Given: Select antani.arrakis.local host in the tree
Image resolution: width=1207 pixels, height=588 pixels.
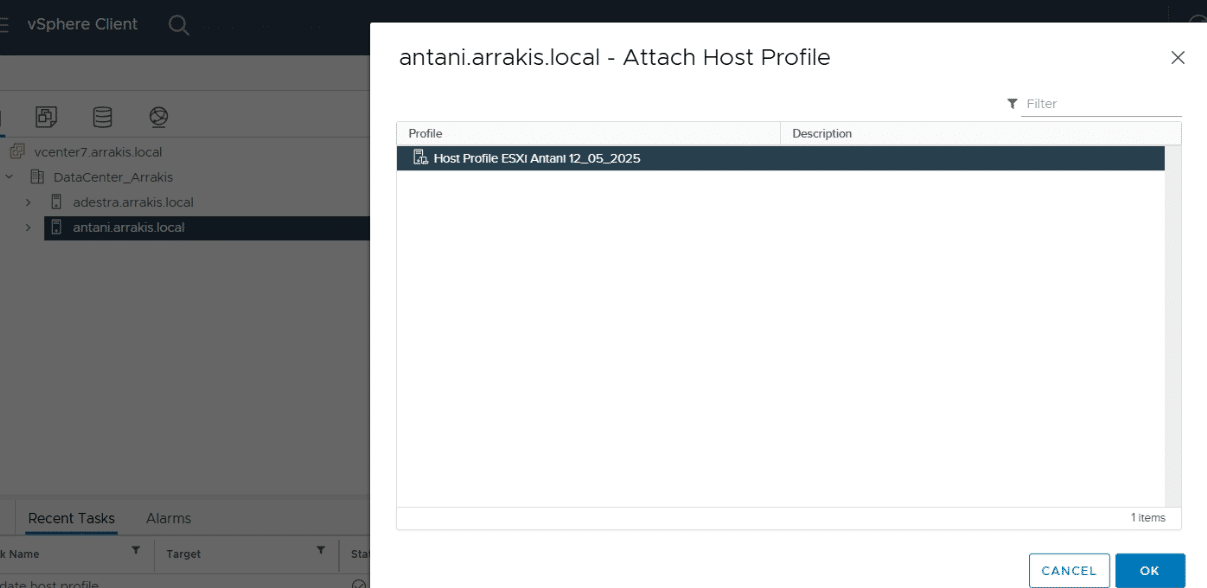Looking at the screenshot, I should 129,227.
